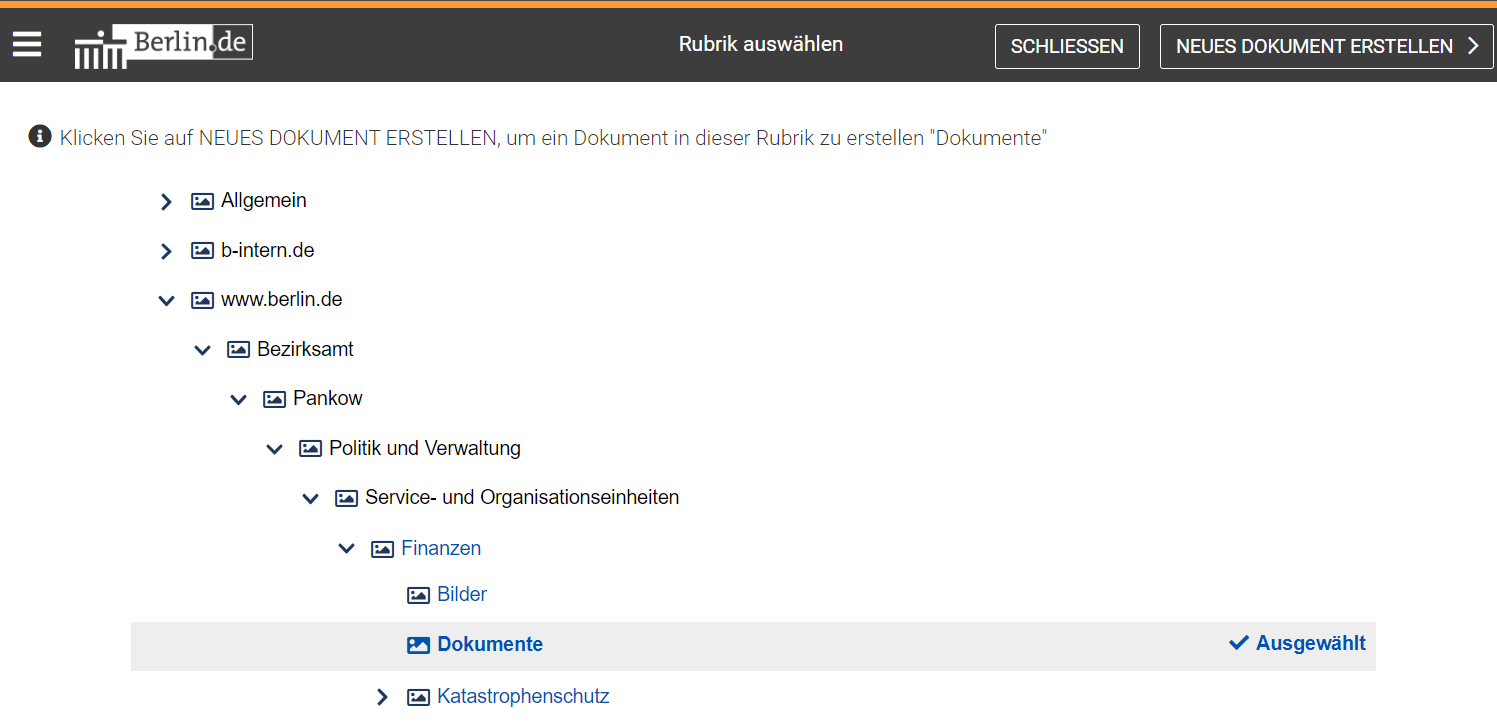1497x723 pixels.
Task: Click the image icon next to Finanzen
Action: 382,548
